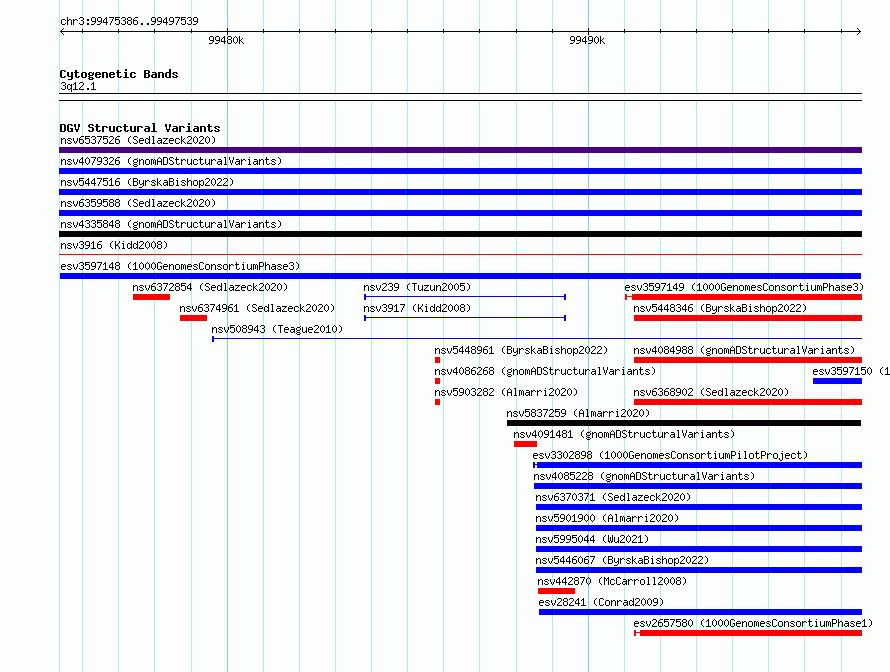Click blue bar under nsv6370371

pyautogui.click(x=699, y=507)
